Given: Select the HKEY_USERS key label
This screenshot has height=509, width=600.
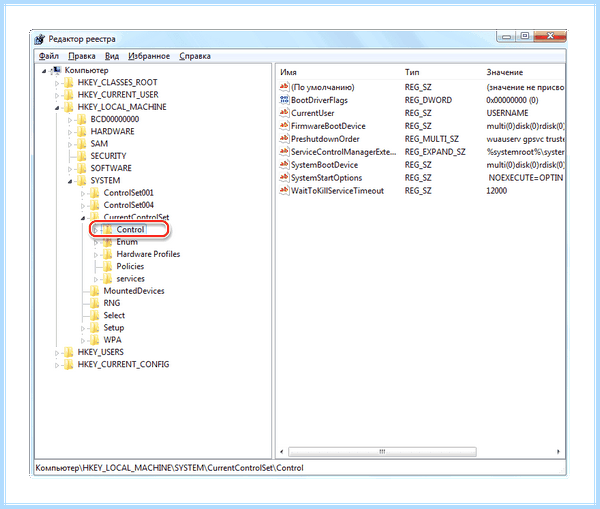Looking at the screenshot, I should point(100,352).
